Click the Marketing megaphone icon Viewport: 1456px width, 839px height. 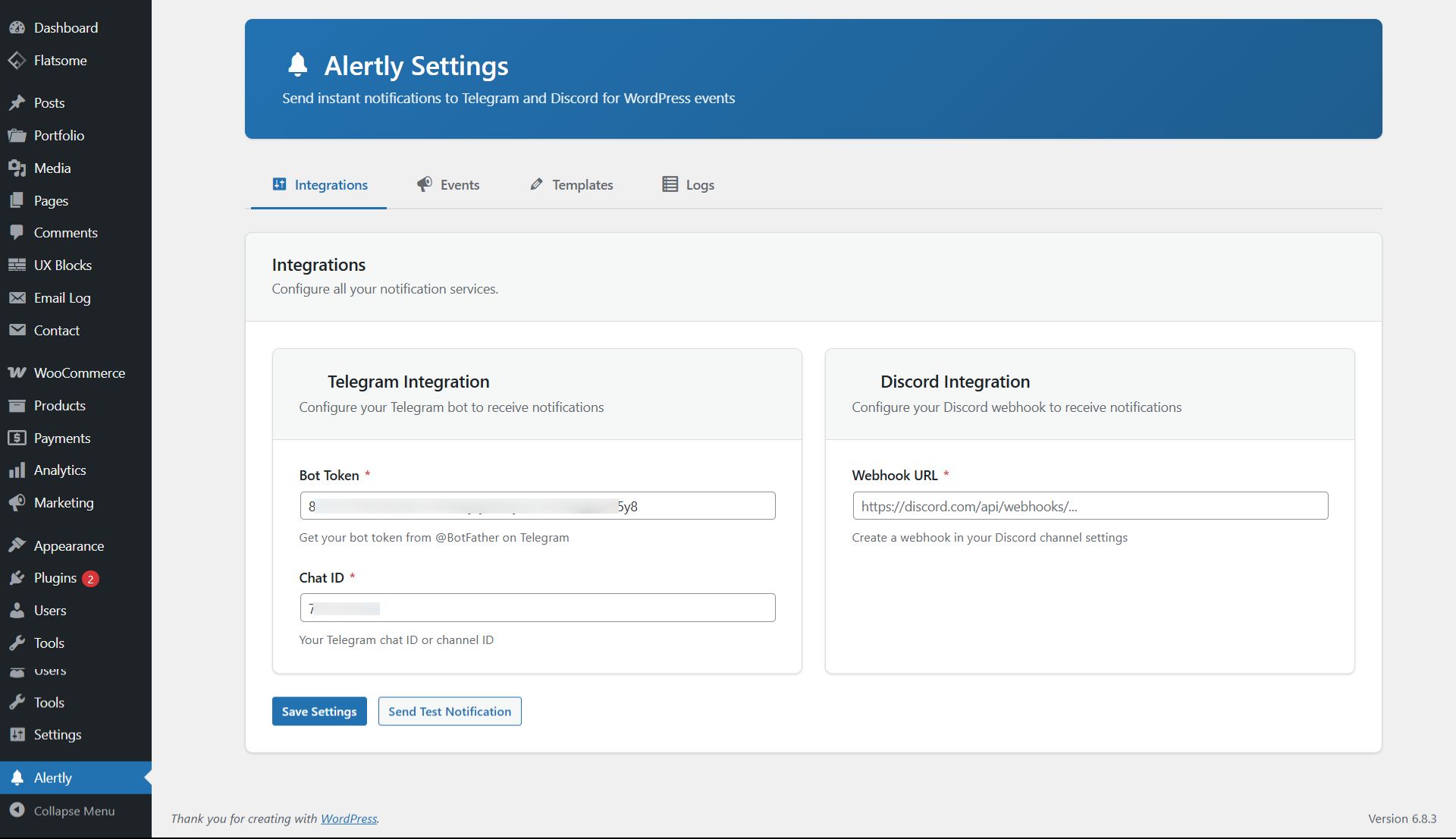(17, 503)
